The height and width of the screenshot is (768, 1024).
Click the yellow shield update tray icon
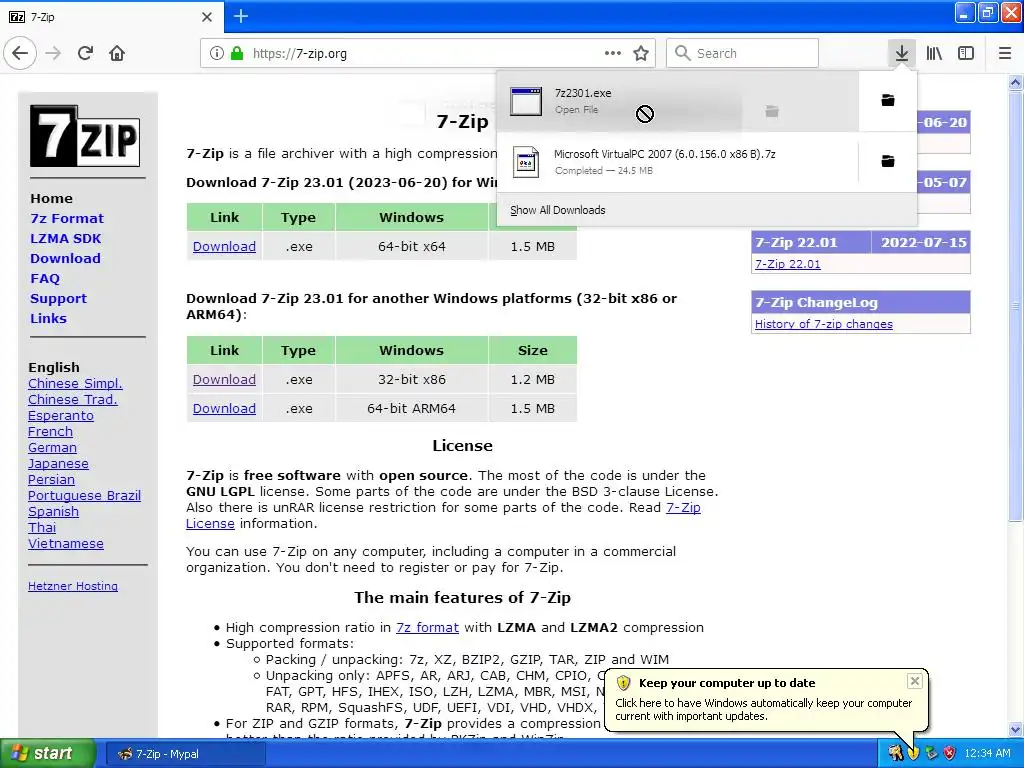(913, 753)
